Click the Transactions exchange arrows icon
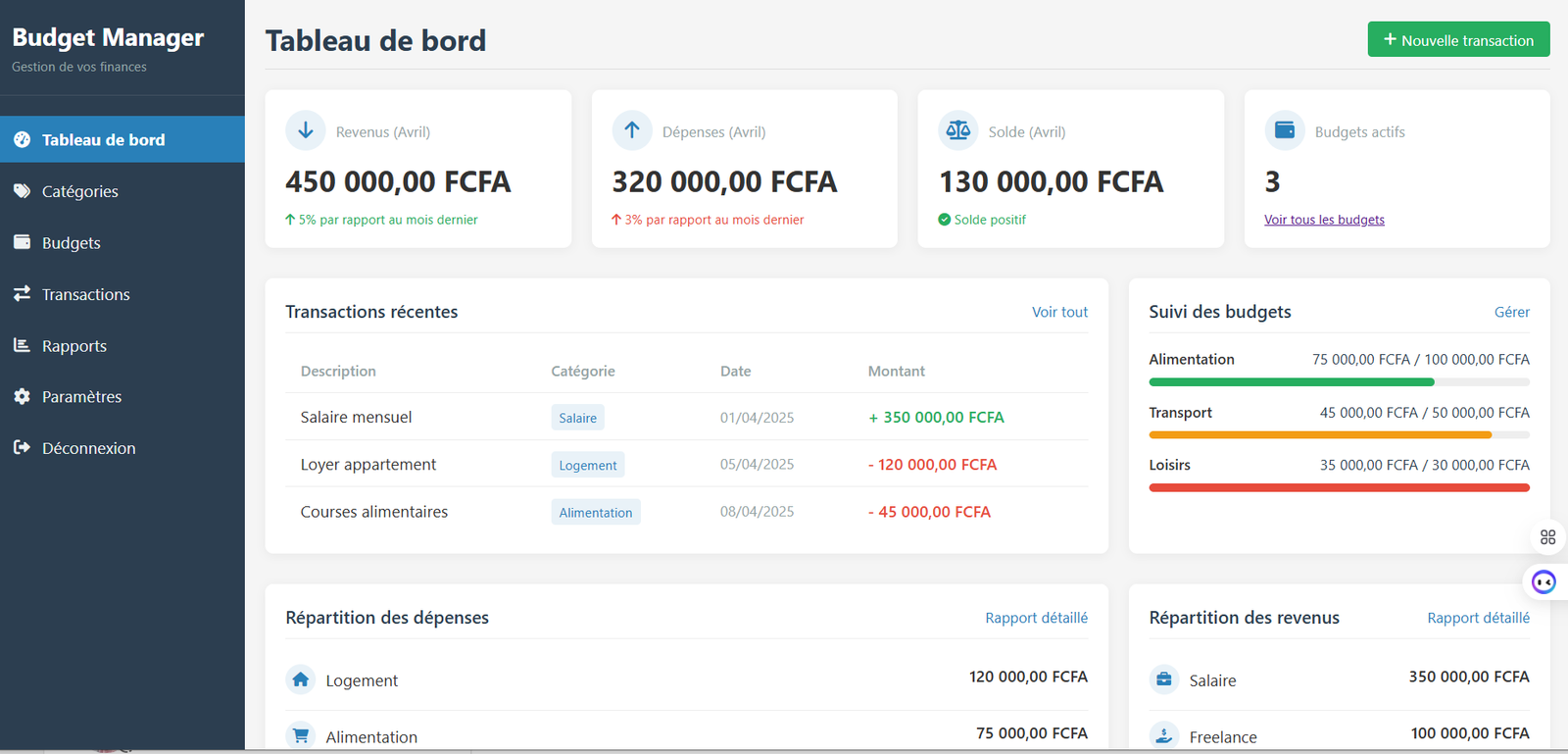The height and width of the screenshot is (754, 1568). pos(22,293)
